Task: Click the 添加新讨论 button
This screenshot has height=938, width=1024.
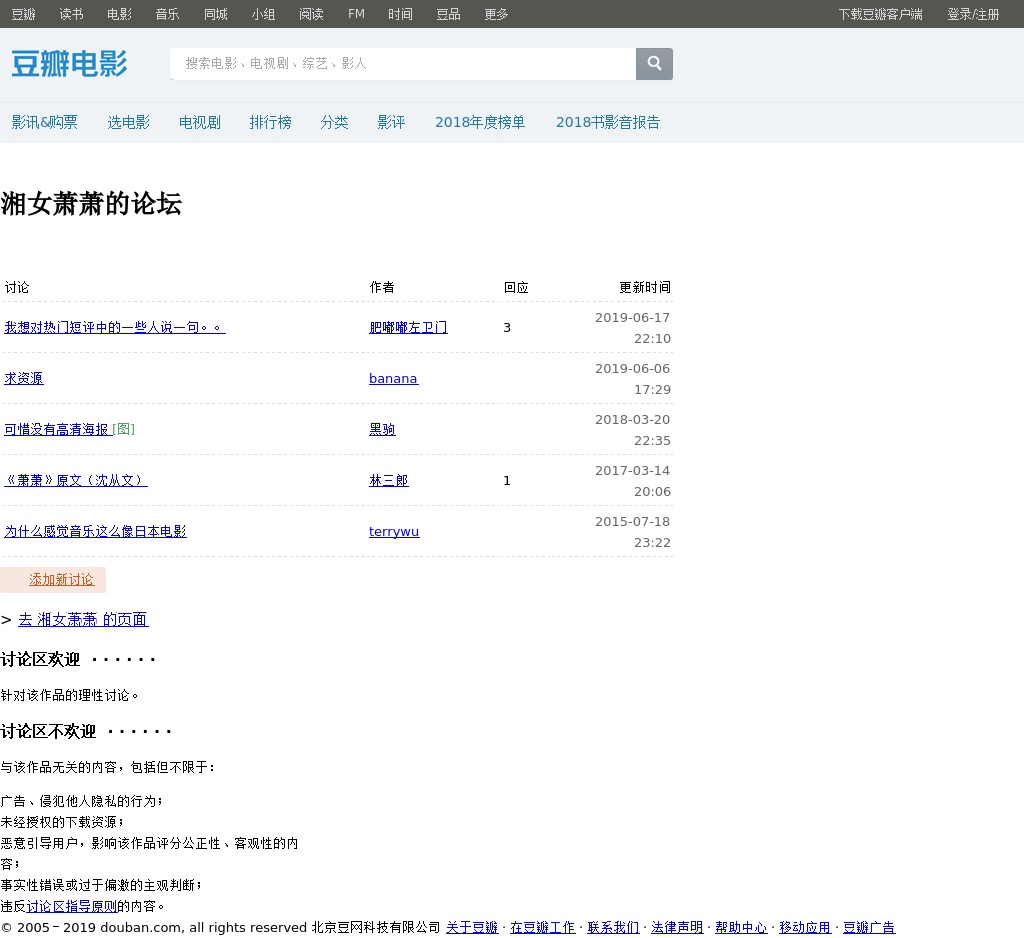Action: click(61, 580)
